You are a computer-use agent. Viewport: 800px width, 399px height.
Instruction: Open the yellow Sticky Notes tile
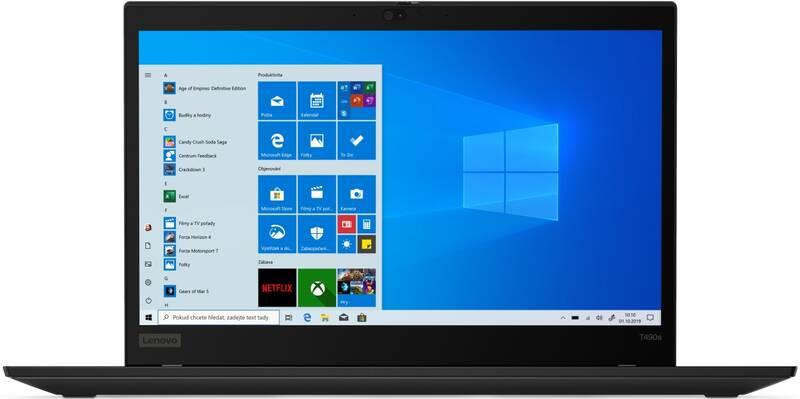(x=366, y=244)
